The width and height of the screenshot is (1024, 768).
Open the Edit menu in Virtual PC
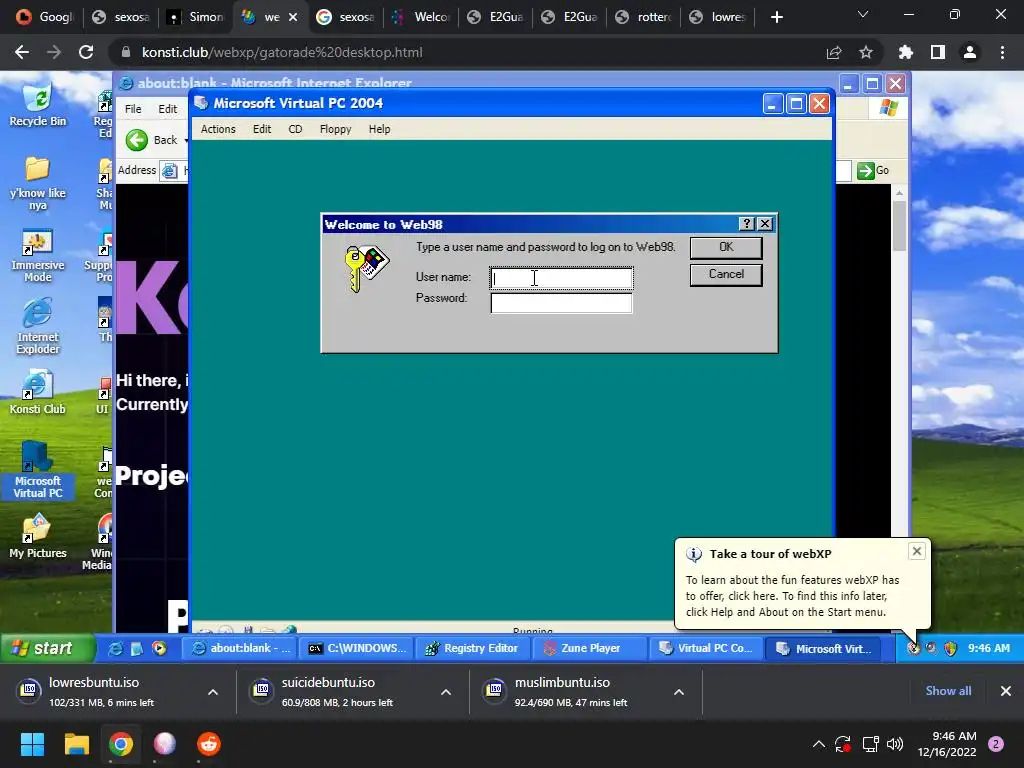[x=262, y=129]
